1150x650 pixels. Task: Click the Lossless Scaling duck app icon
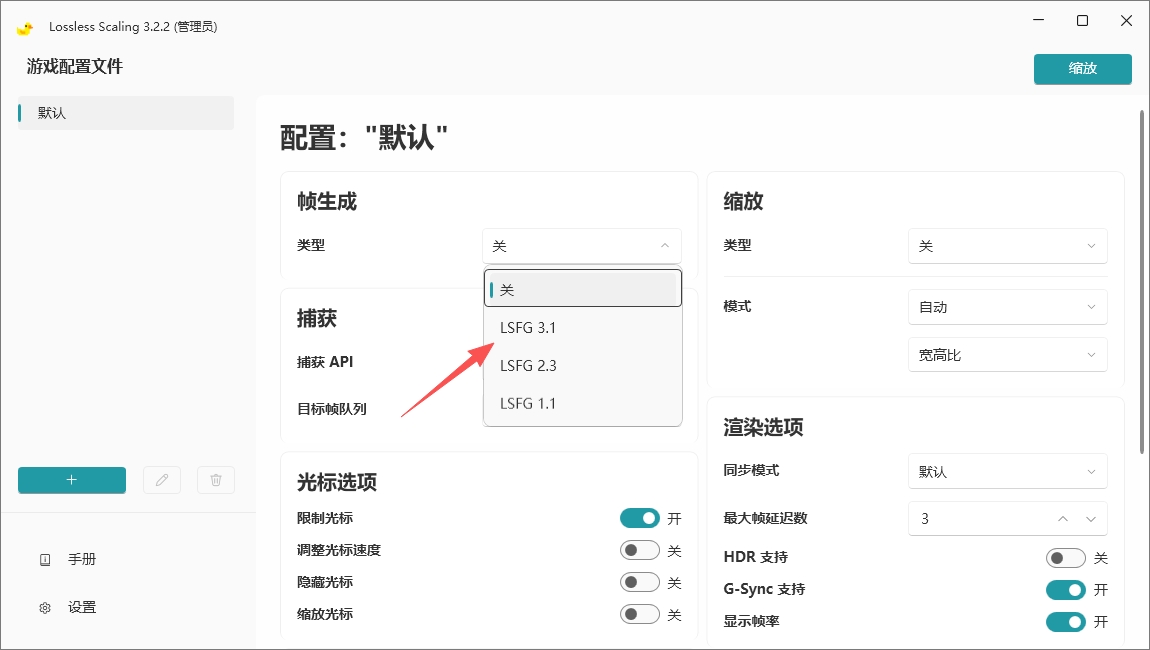[25, 28]
